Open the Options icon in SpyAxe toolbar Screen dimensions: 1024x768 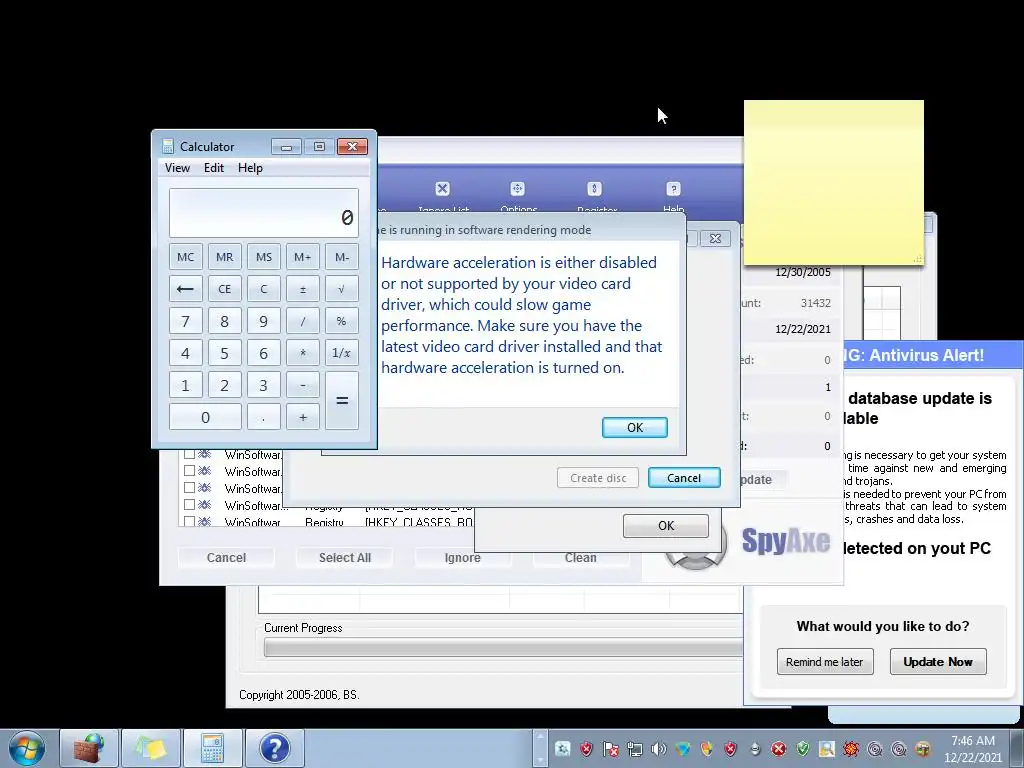517,189
